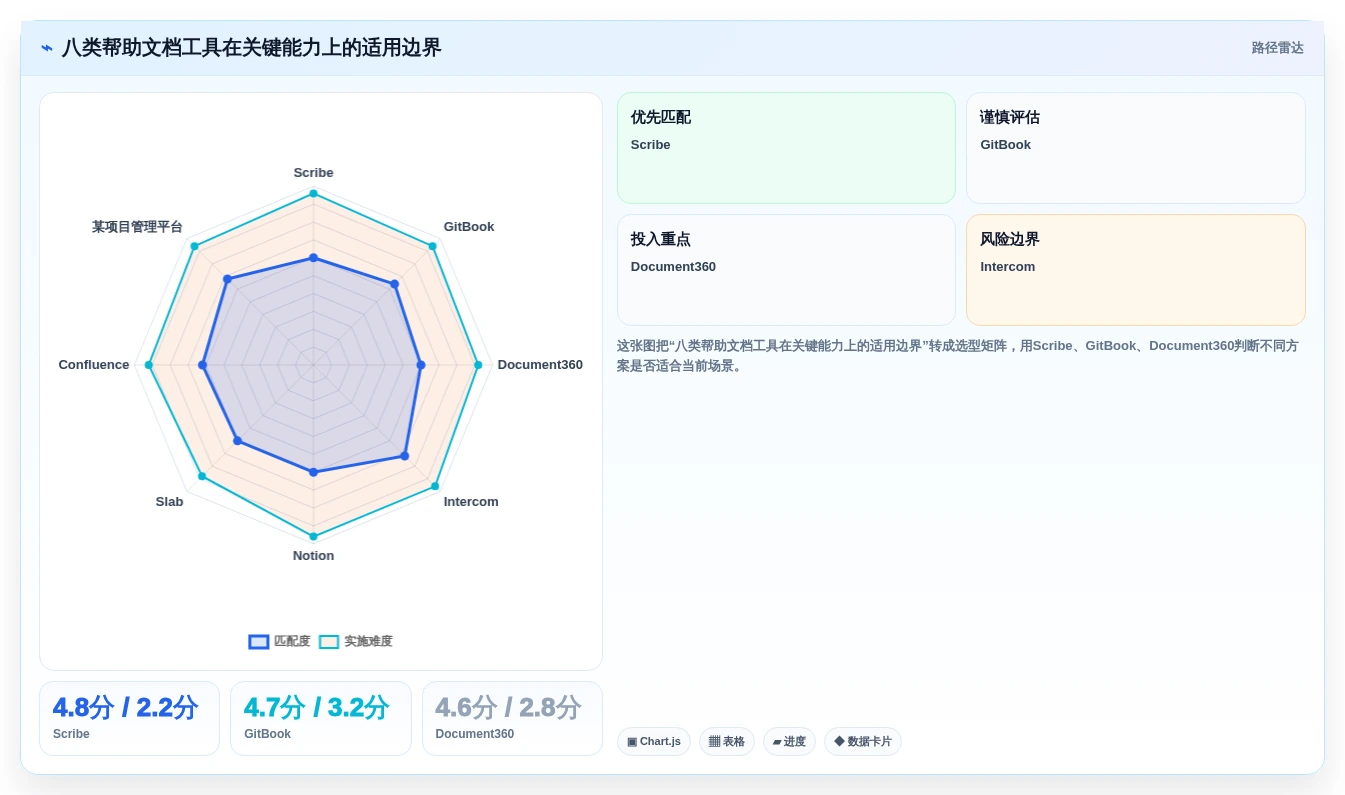
Task: Click the Scribe 4.8分 / 2.2分 stat card
Action: click(x=129, y=719)
